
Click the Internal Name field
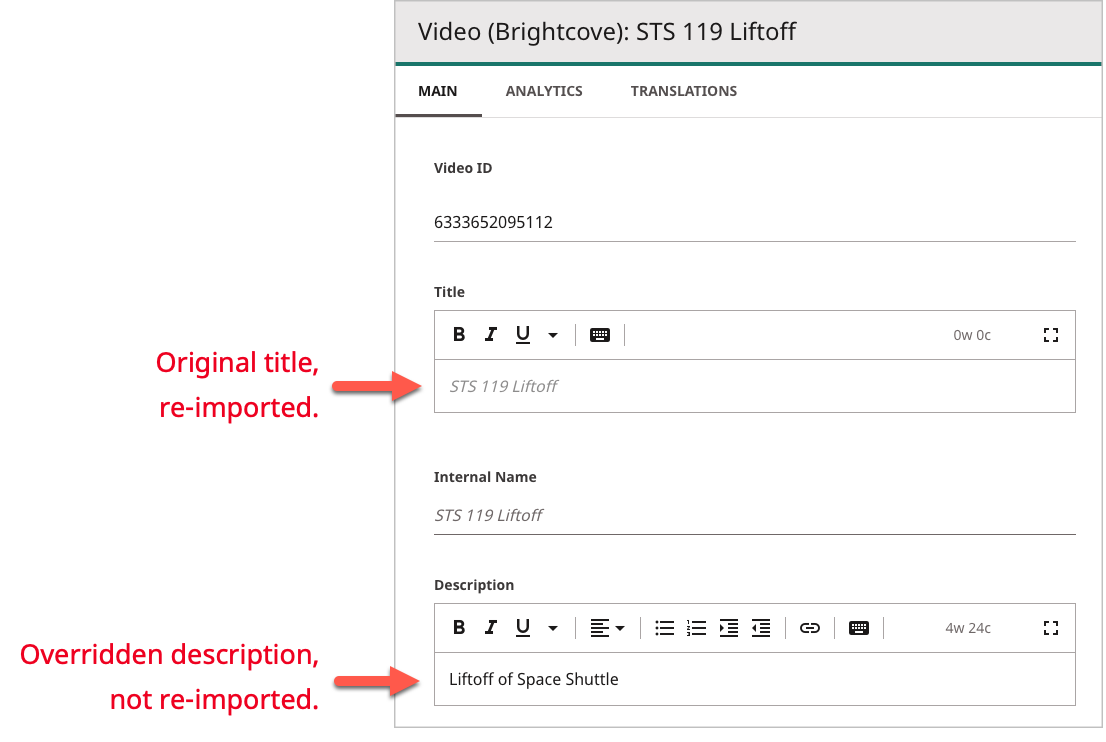[x=755, y=516]
